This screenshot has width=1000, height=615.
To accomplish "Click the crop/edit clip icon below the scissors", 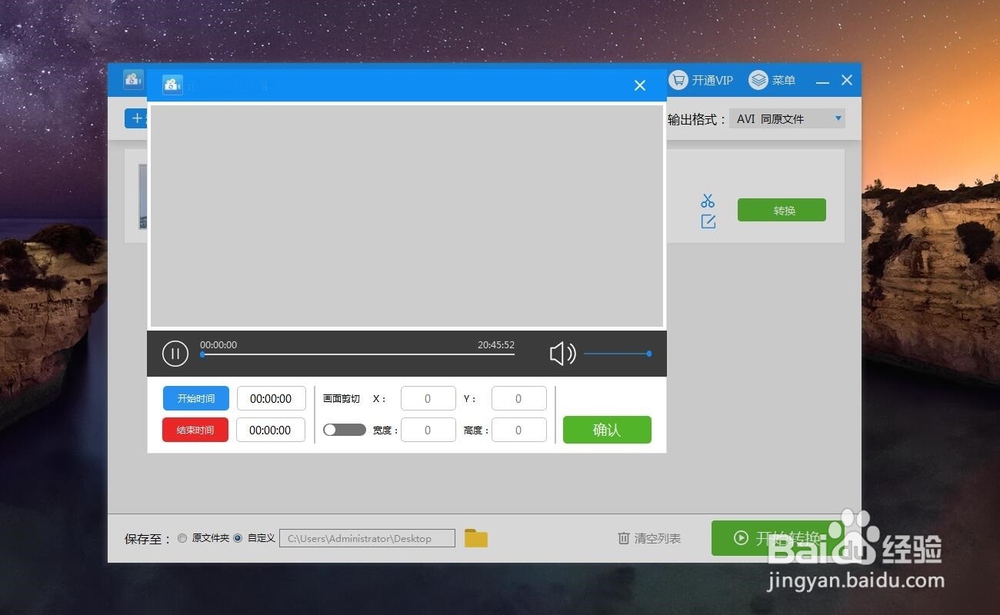I will pyautogui.click(x=708, y=221).
